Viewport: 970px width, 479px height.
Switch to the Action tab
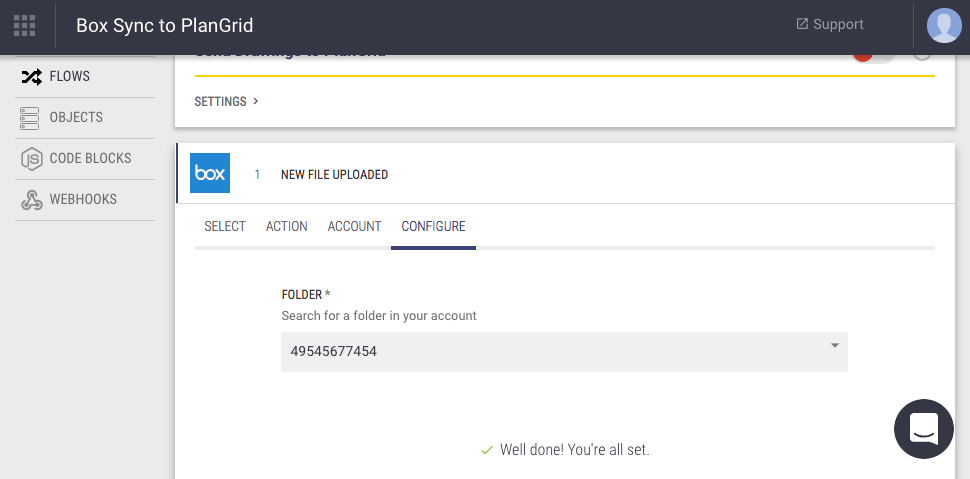(x=286, y=227)
